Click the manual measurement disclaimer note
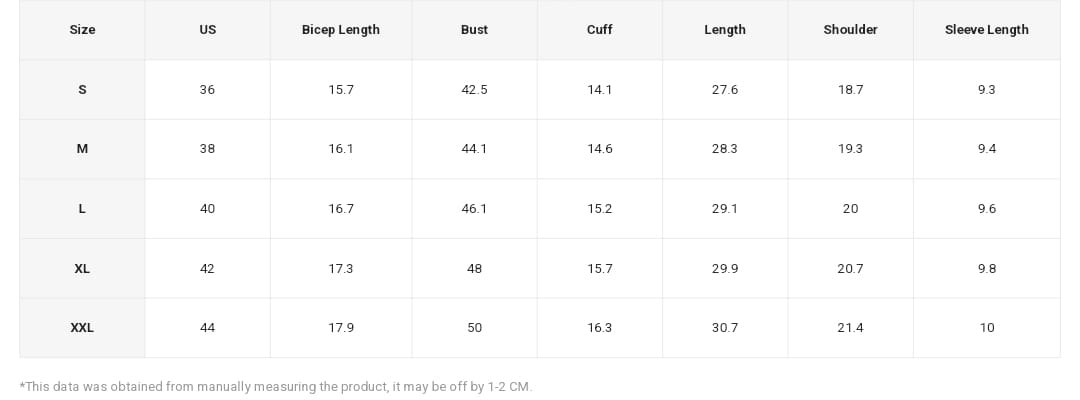Image resolution: width=1080 pixels, height=400 pixels. (x=276, y=387)
